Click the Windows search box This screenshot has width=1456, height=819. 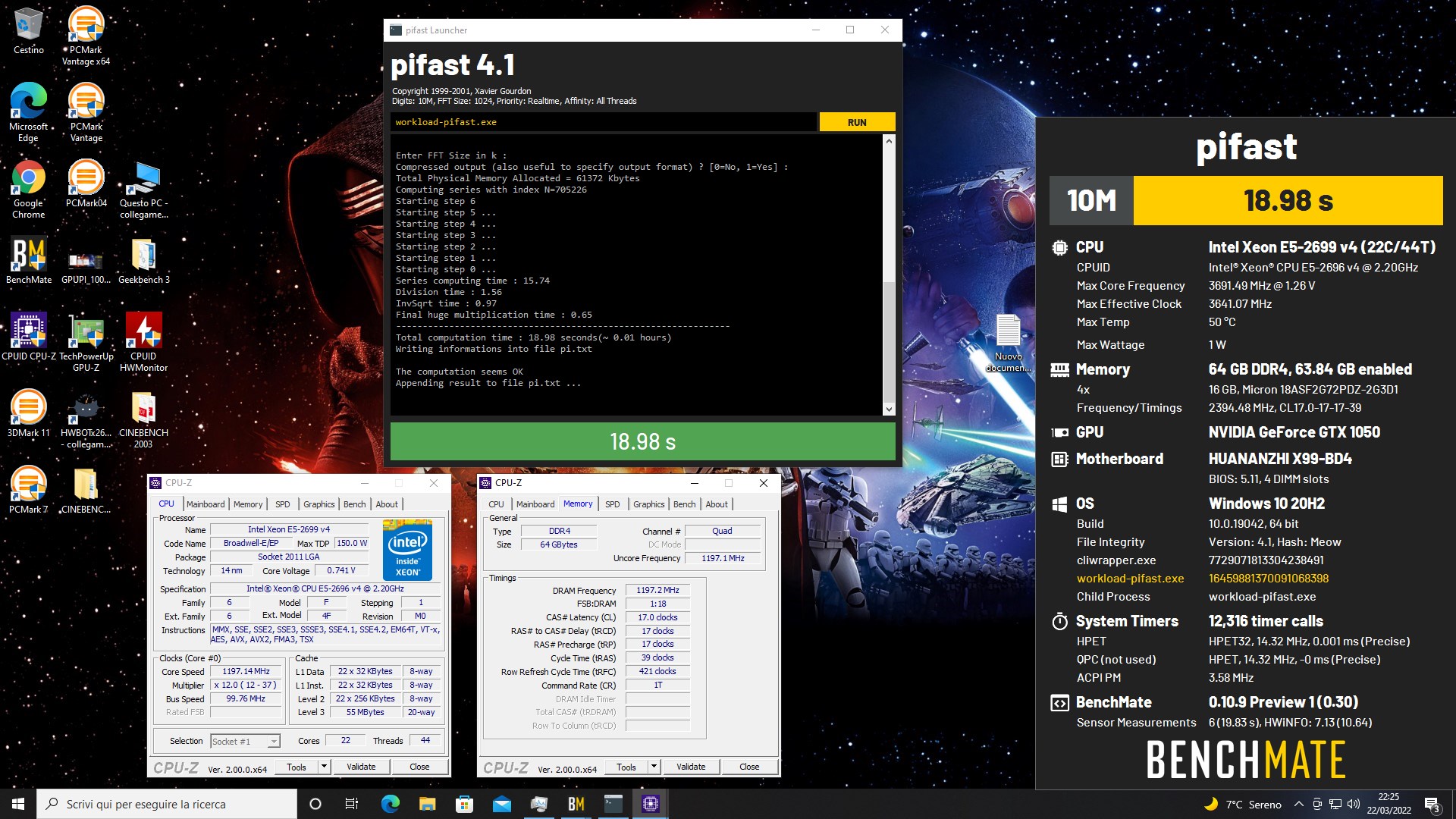167,804
